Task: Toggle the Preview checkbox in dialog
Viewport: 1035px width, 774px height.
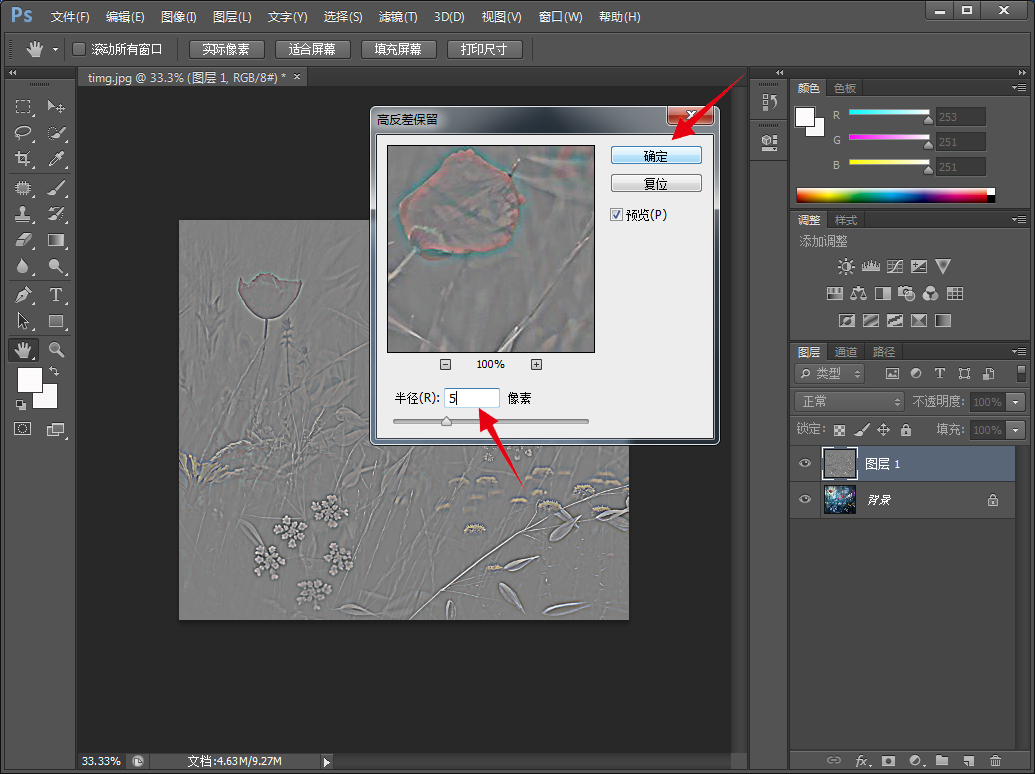Action: pyautogui.click(x=616, y=214)
